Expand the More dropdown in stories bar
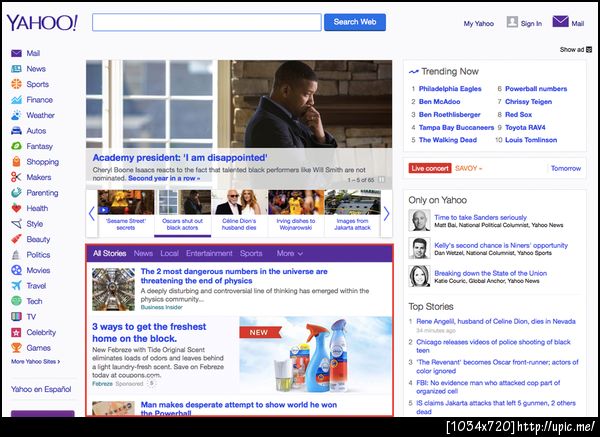Image resolution: width=600 pixels, height=437 pixels. 290,253
